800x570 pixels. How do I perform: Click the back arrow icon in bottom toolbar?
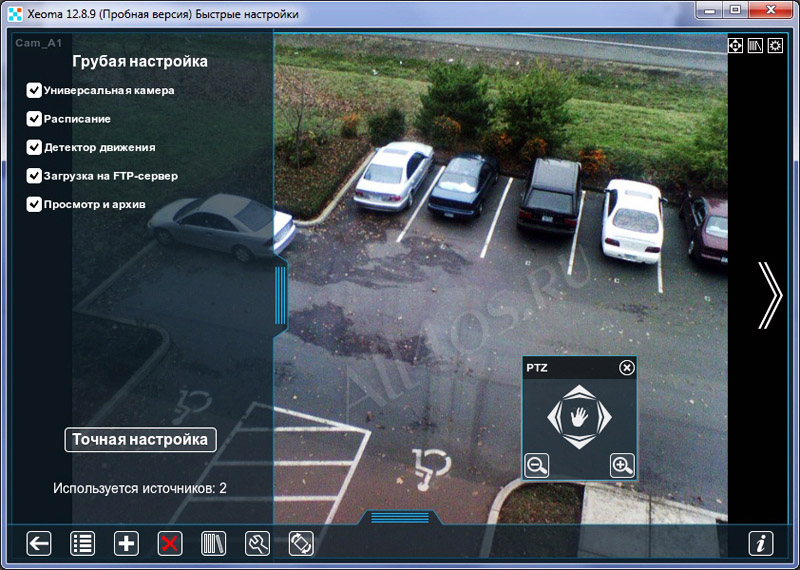(39, 543)
